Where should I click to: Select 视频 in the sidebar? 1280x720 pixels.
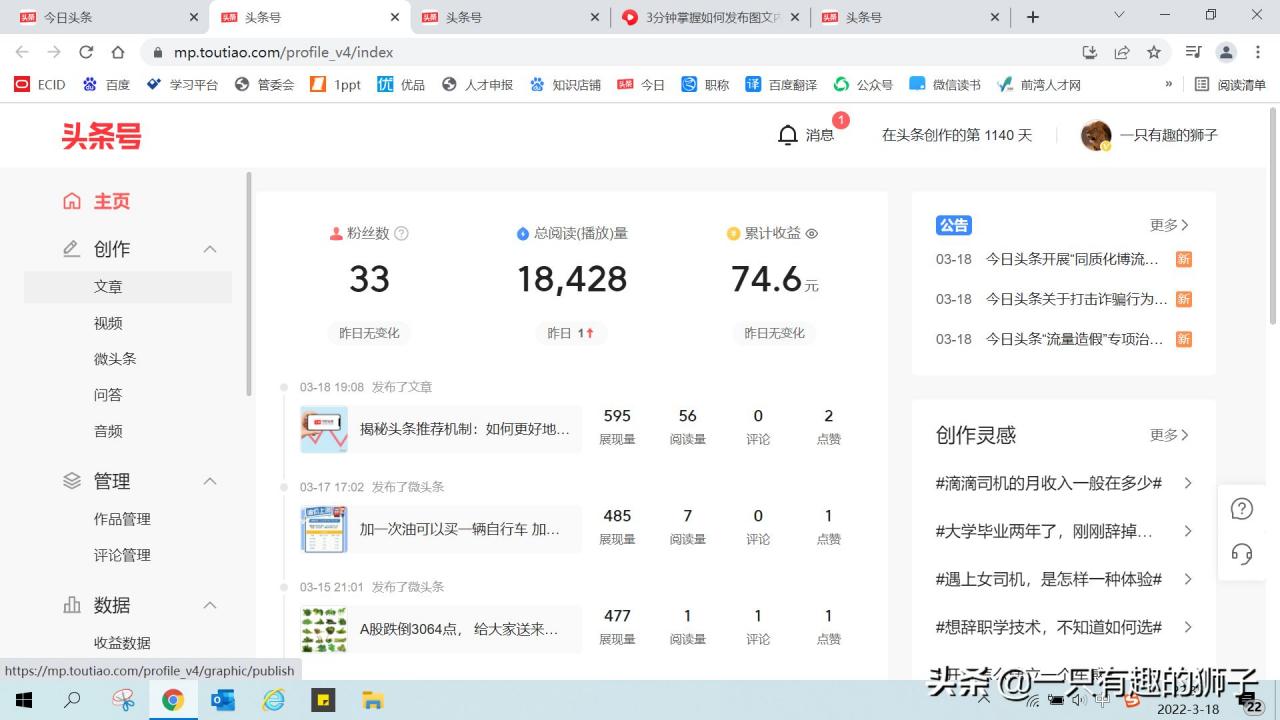[108, 323]
